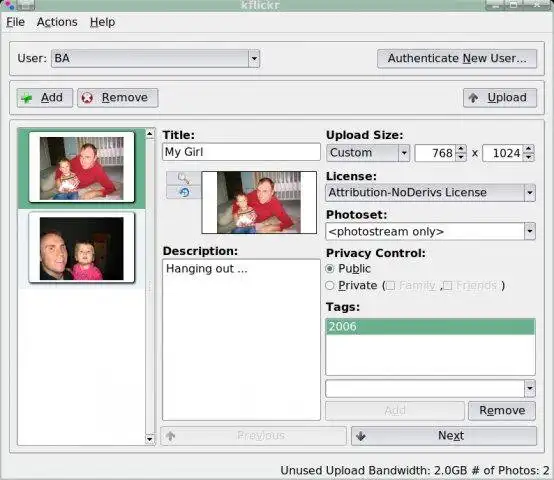The height and width of the screenshot is (480, 554).
Task: Add photos with the toolbar Add button
Action: pos(45,97)
